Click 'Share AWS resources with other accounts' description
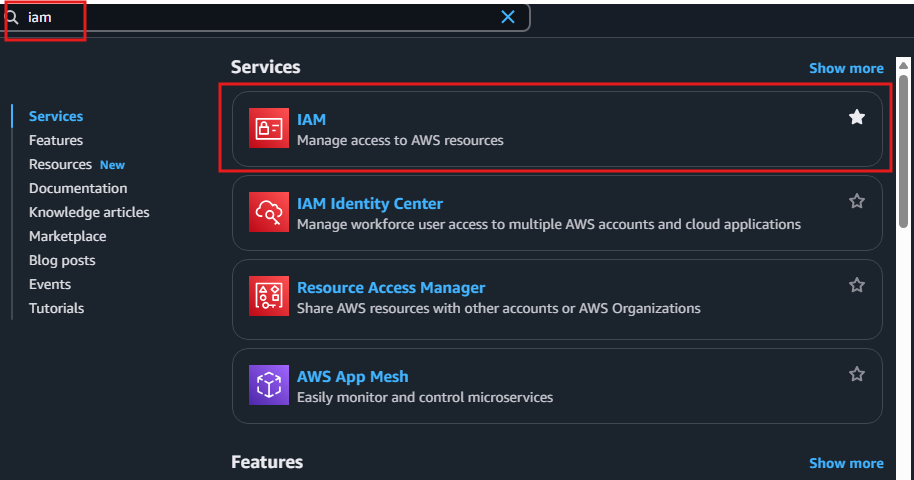This screenshot has height=480, width=914. point(499,308)
